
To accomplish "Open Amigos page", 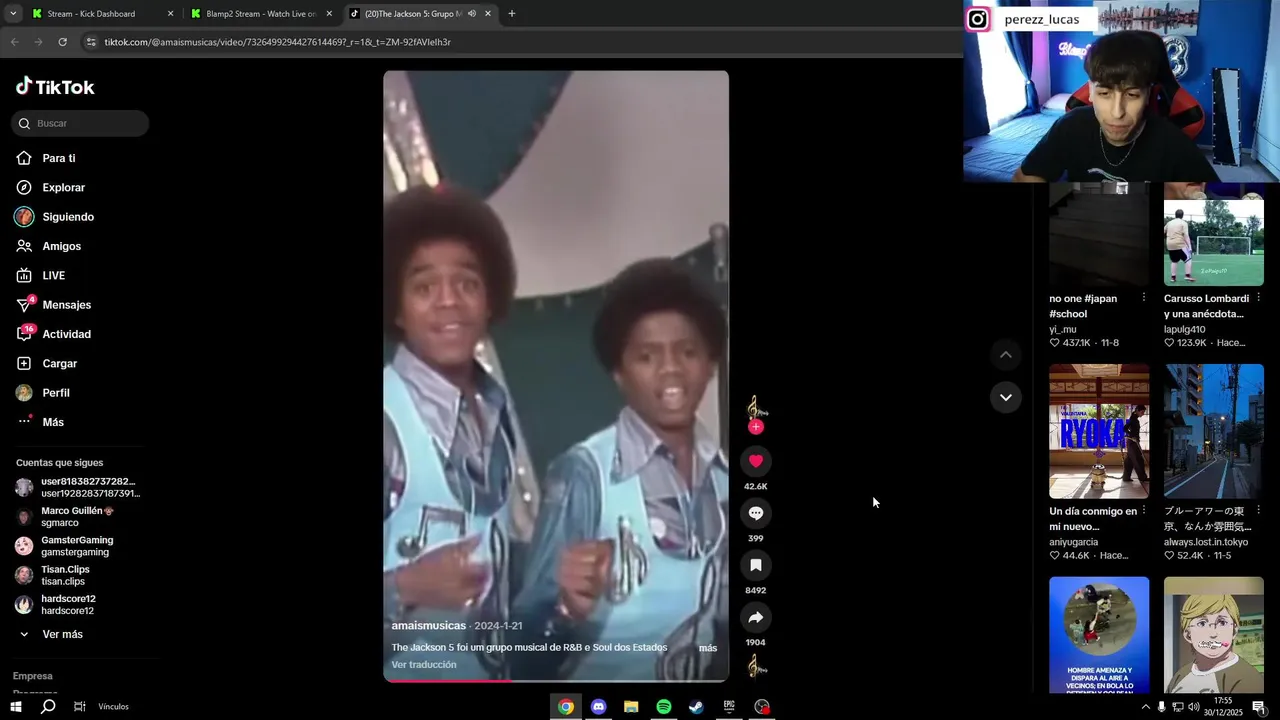I will [x=62, y=246].
